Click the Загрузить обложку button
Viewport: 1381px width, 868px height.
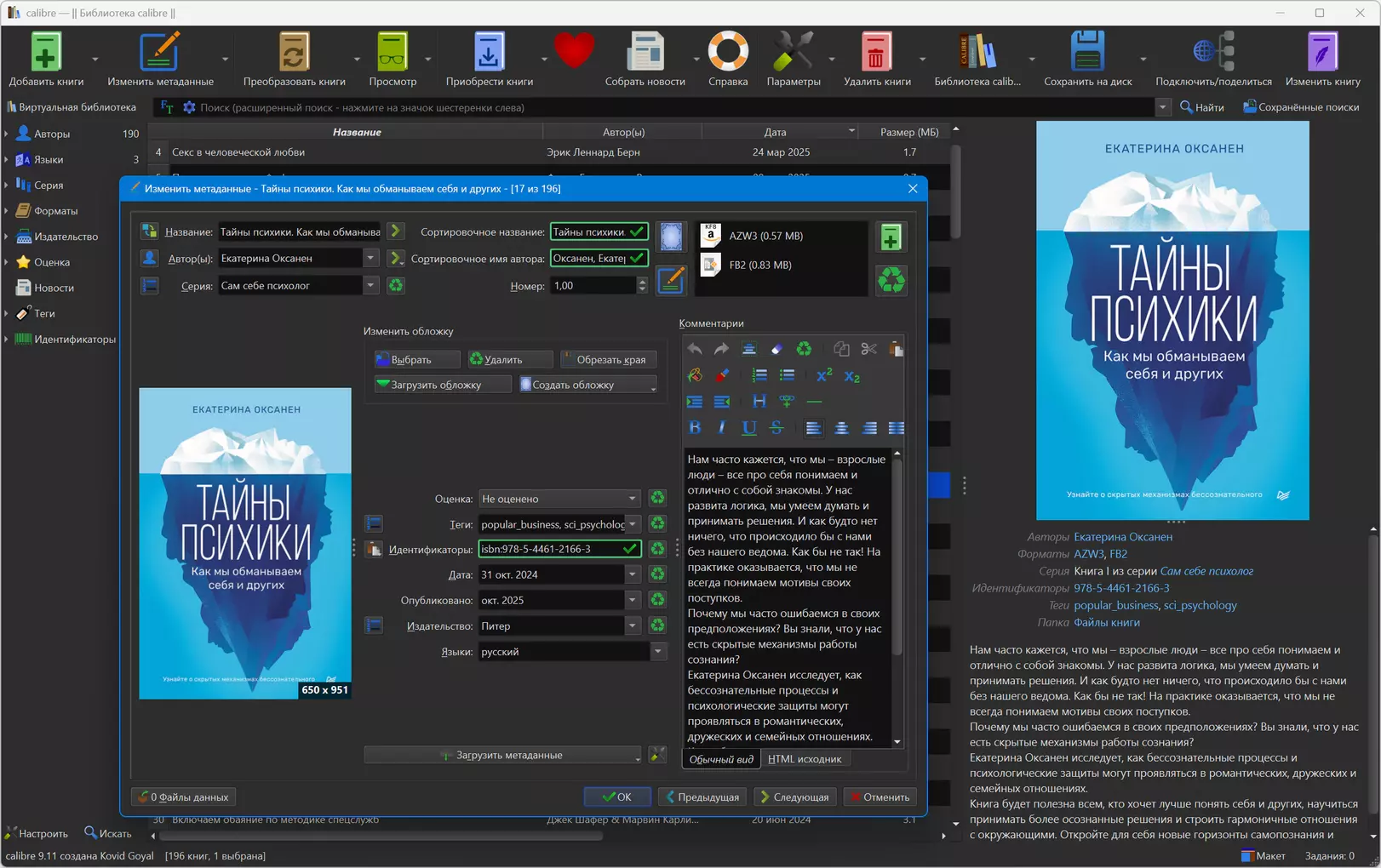pos(442,385)
